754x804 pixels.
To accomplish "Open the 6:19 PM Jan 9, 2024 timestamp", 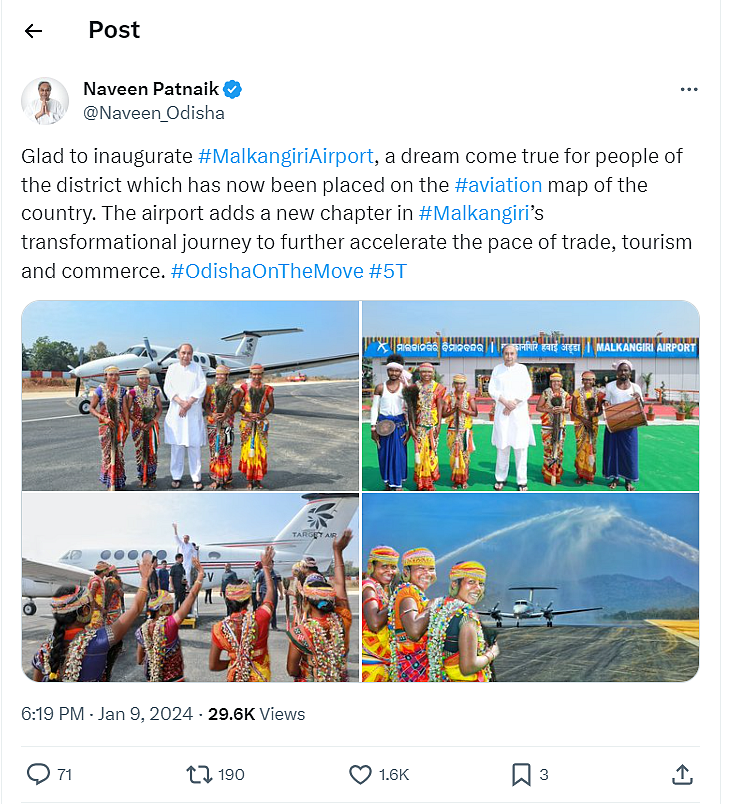I will point(107,714).
